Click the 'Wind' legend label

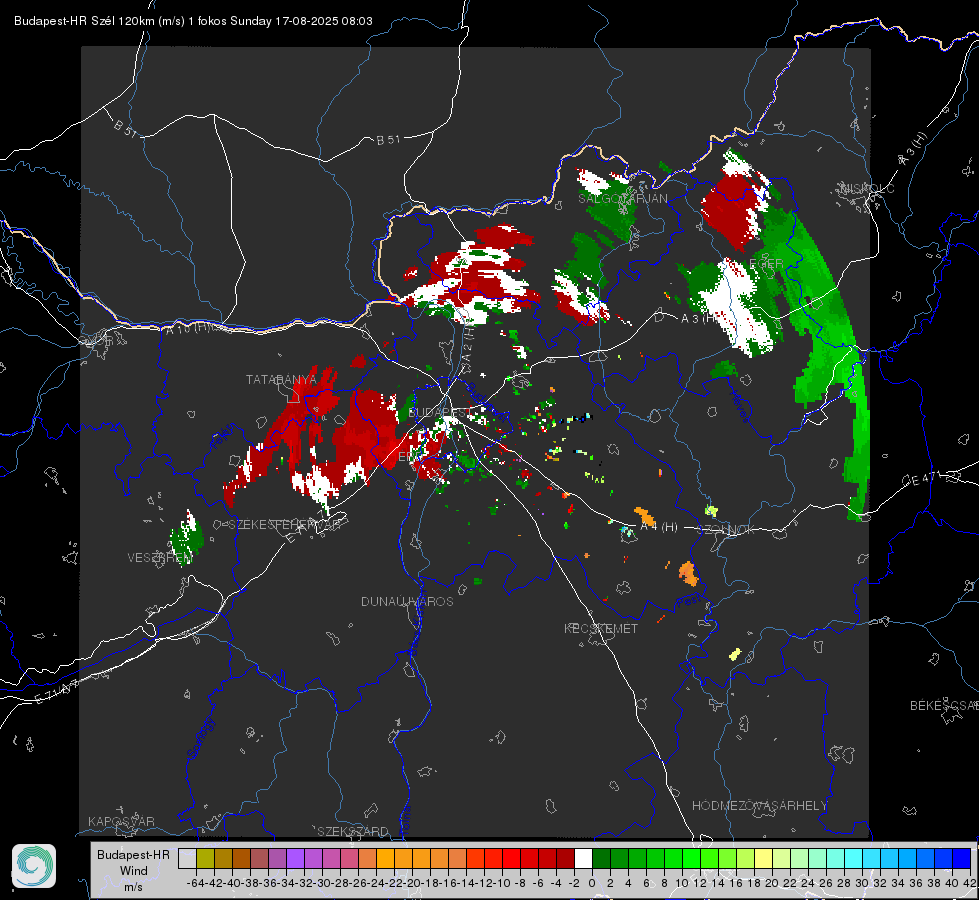click(134, 871)
